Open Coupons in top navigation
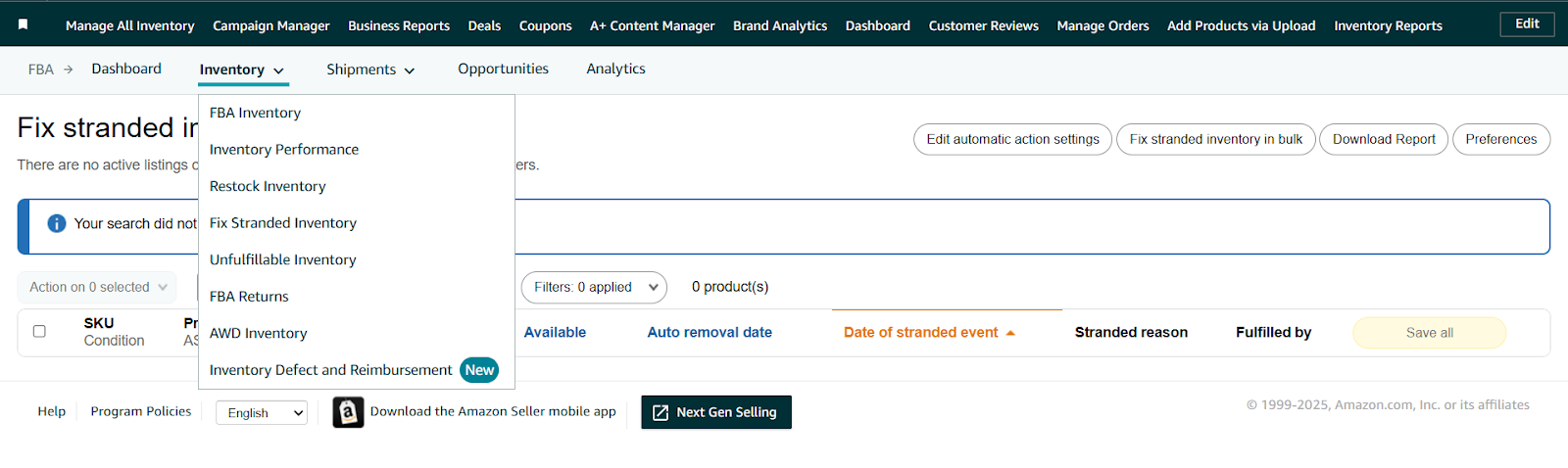Screen dimensions: 1568x468 [x=546, y=25]
